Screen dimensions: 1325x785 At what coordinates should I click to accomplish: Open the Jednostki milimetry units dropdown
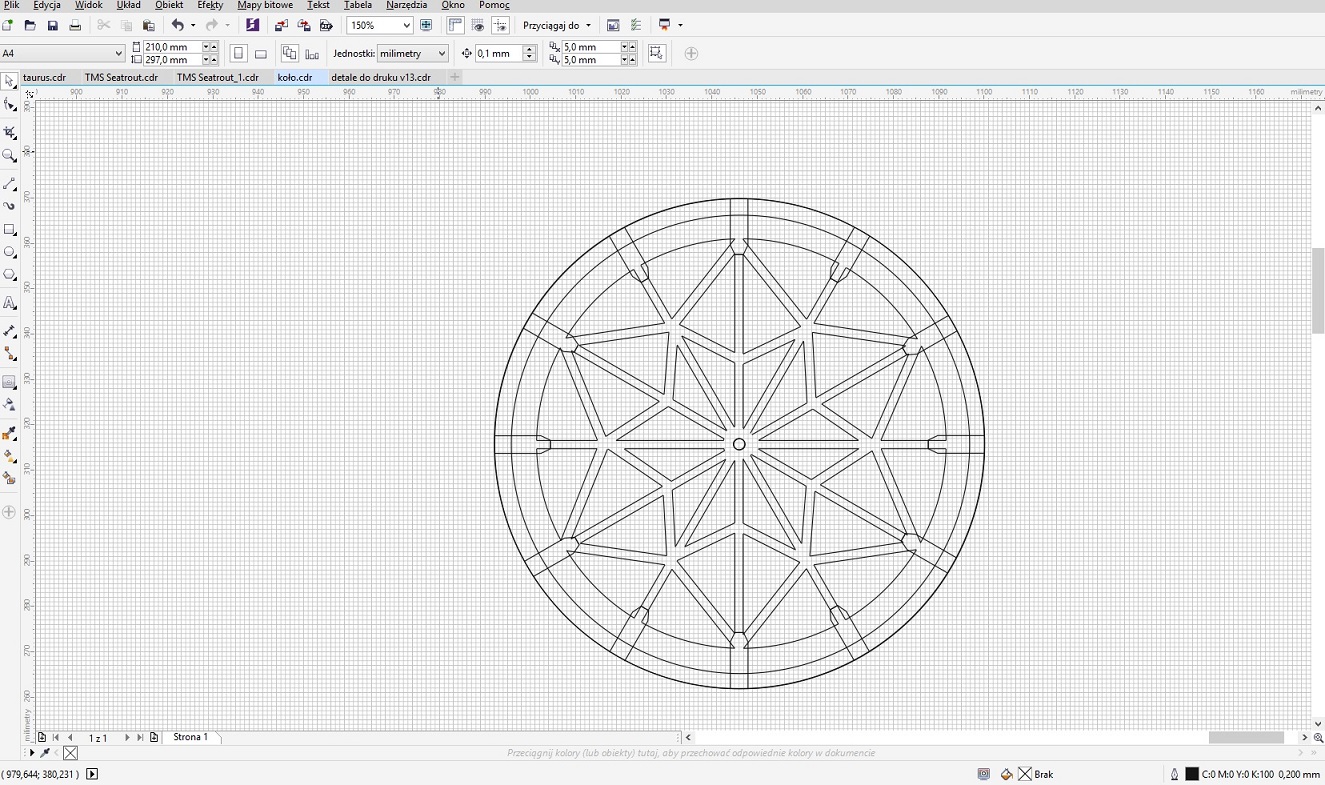click(x=442, y=54)
